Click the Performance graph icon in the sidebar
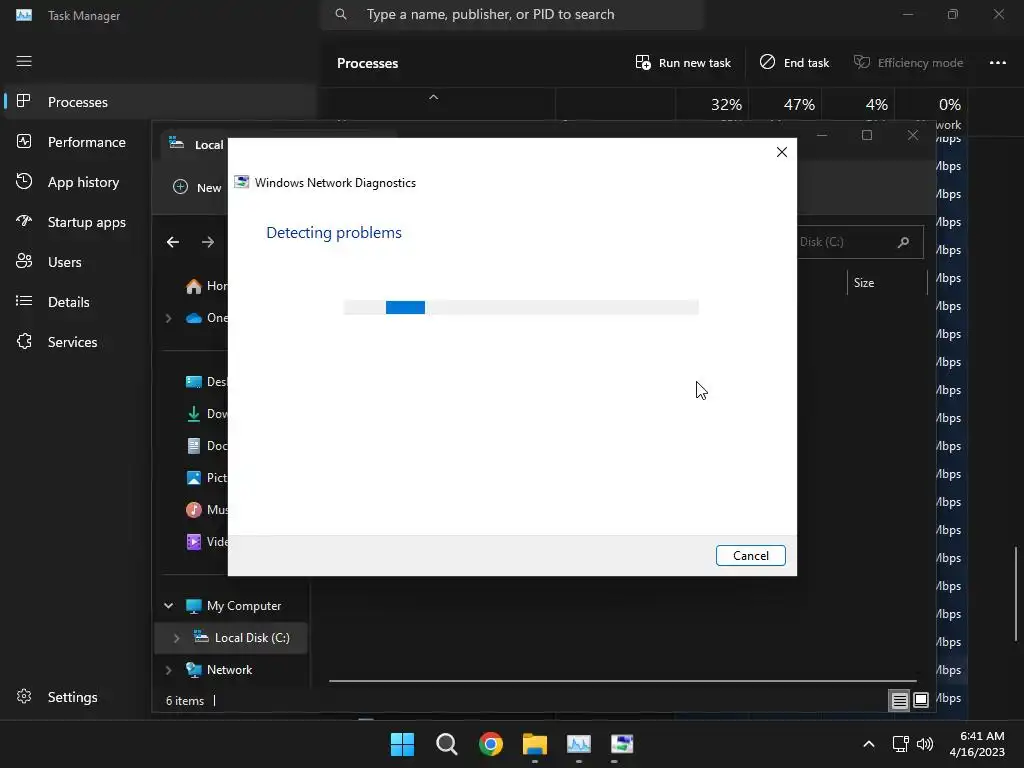Image resolution: width=1024 pixels, height=768 pixels. click(x=24, y=141)
